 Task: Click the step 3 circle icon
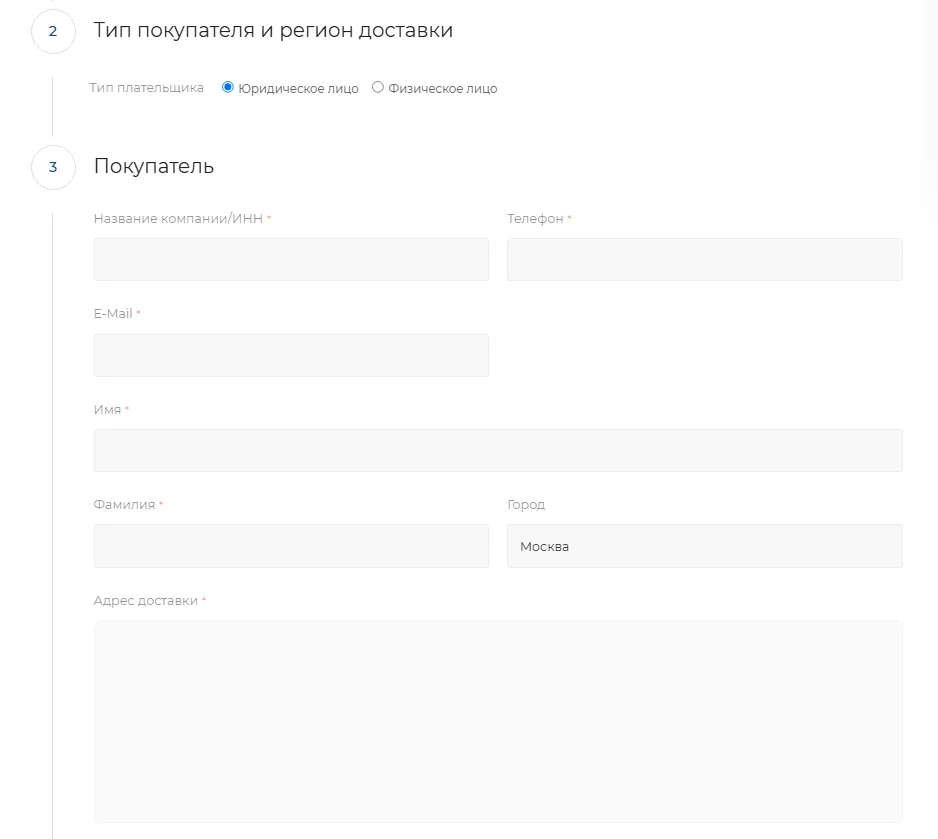point(53,167)
